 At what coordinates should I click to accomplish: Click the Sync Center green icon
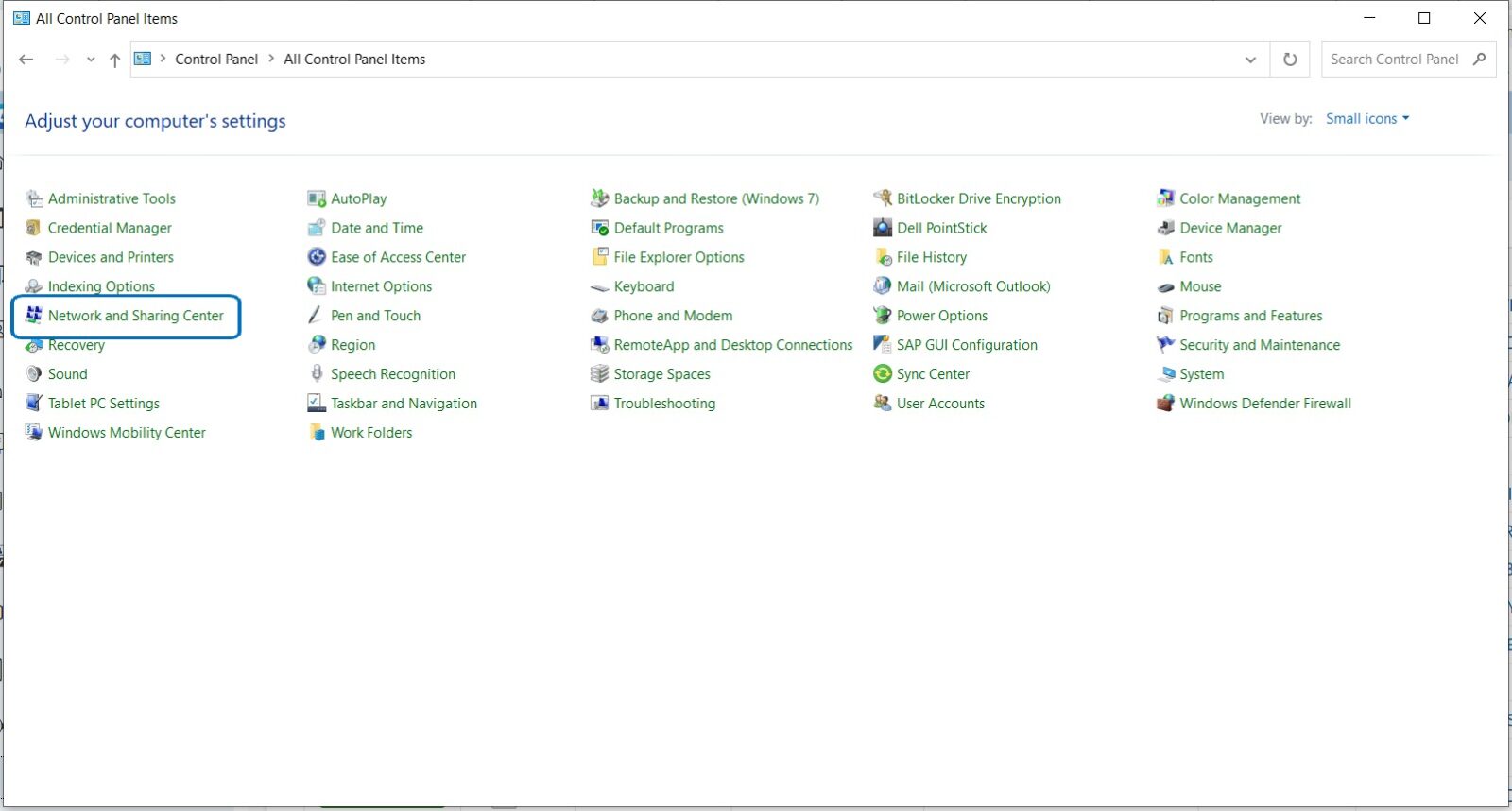pos(883,374)
